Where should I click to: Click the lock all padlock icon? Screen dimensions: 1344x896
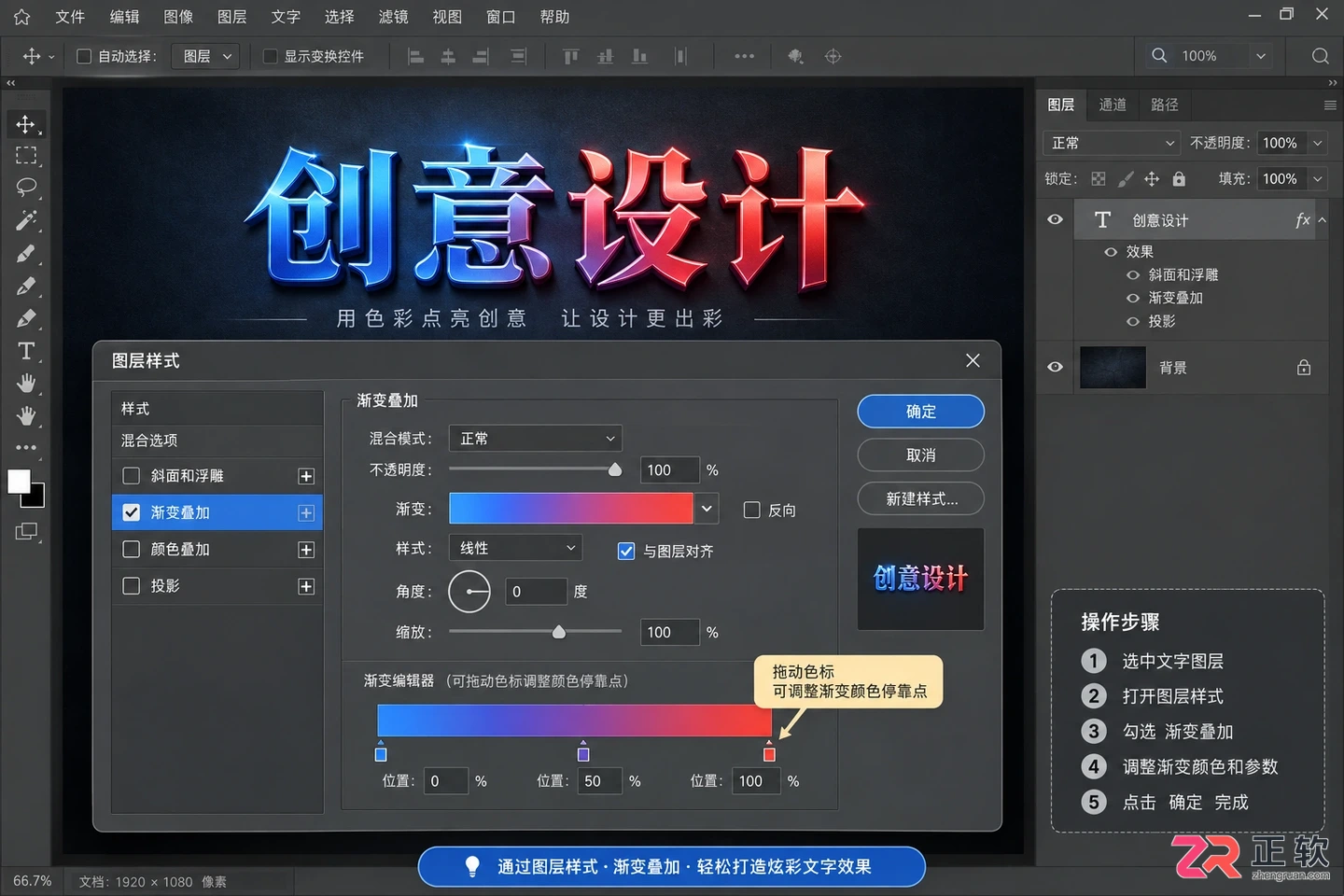point(1179,178)
